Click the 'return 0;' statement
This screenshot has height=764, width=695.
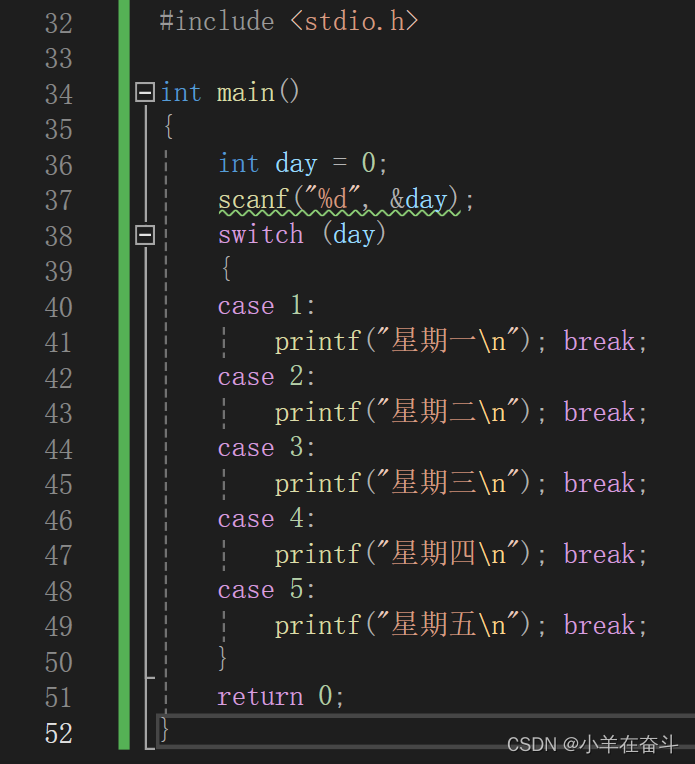click(x=281, y=696)
